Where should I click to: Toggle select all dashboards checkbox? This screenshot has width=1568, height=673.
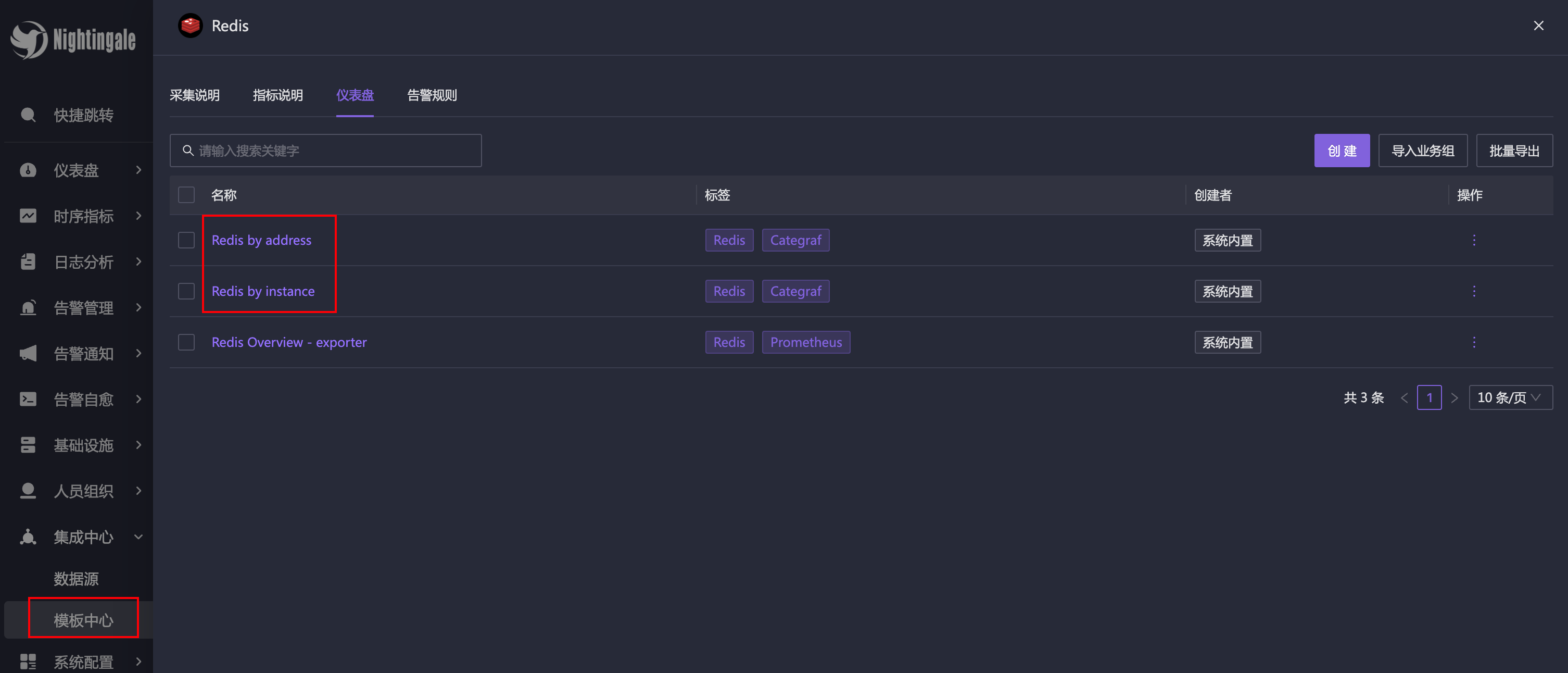185,195
